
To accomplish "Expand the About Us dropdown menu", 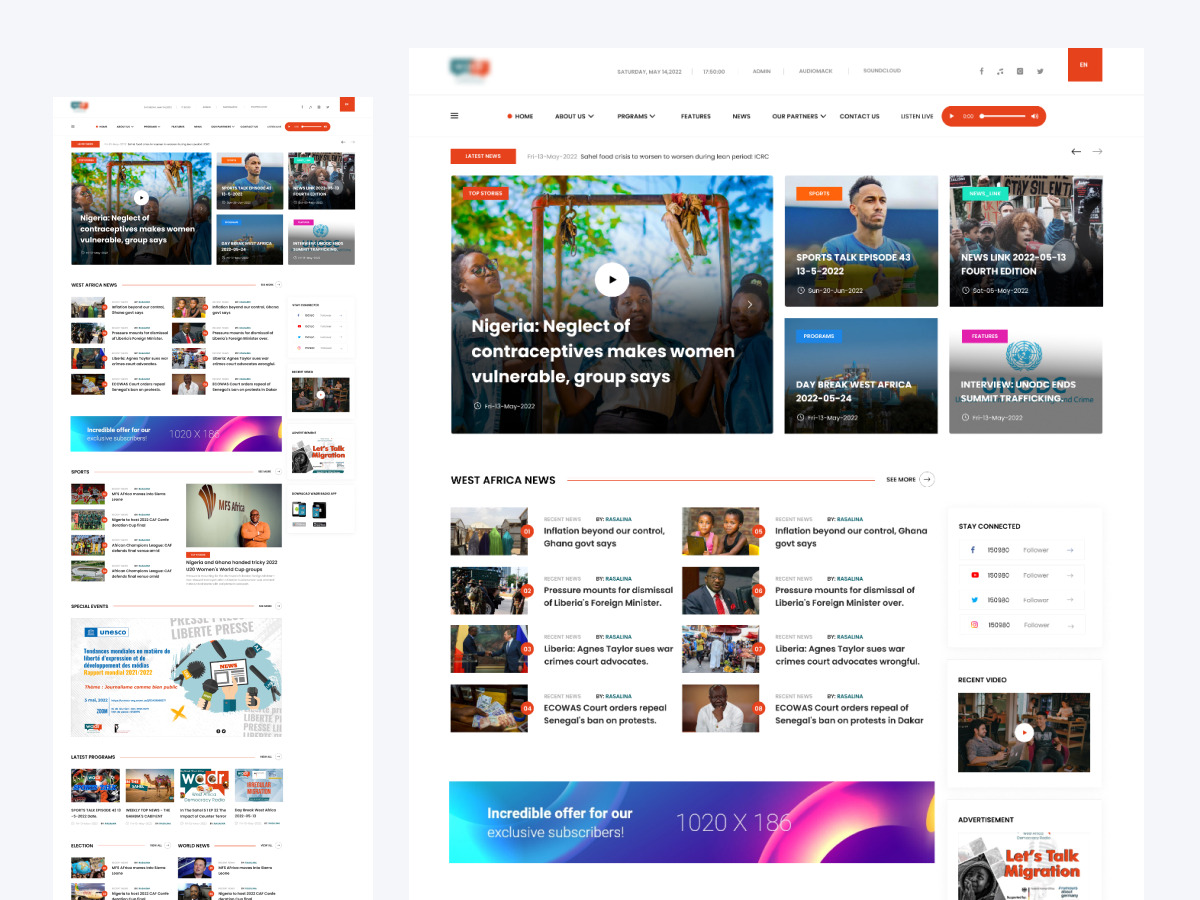I will (x=574, y=116).
